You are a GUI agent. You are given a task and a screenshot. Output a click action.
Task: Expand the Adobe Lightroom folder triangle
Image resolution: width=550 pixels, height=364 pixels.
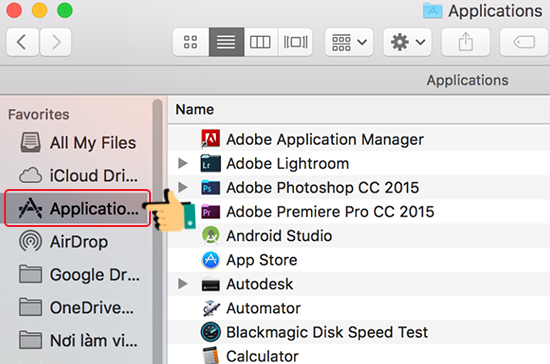183,163
